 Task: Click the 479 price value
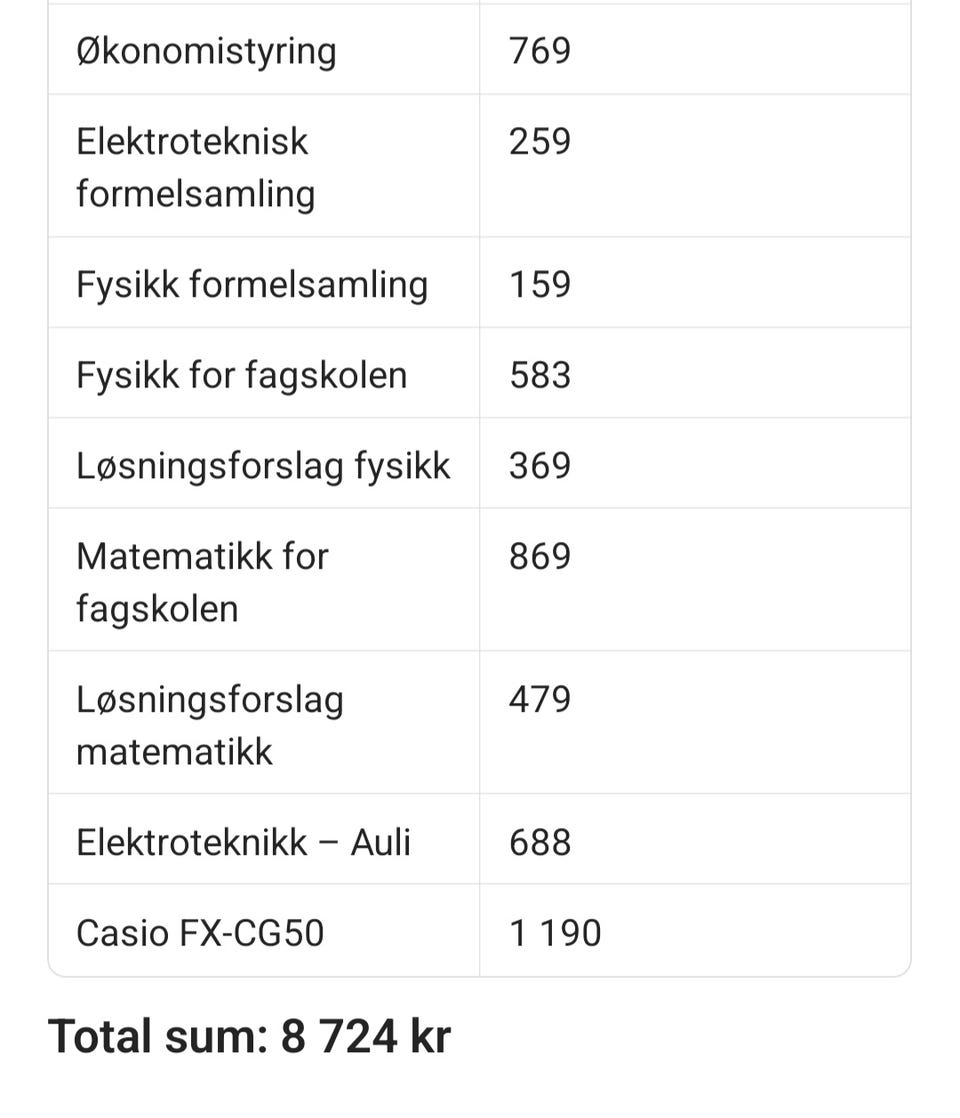[x=540, y=699]
